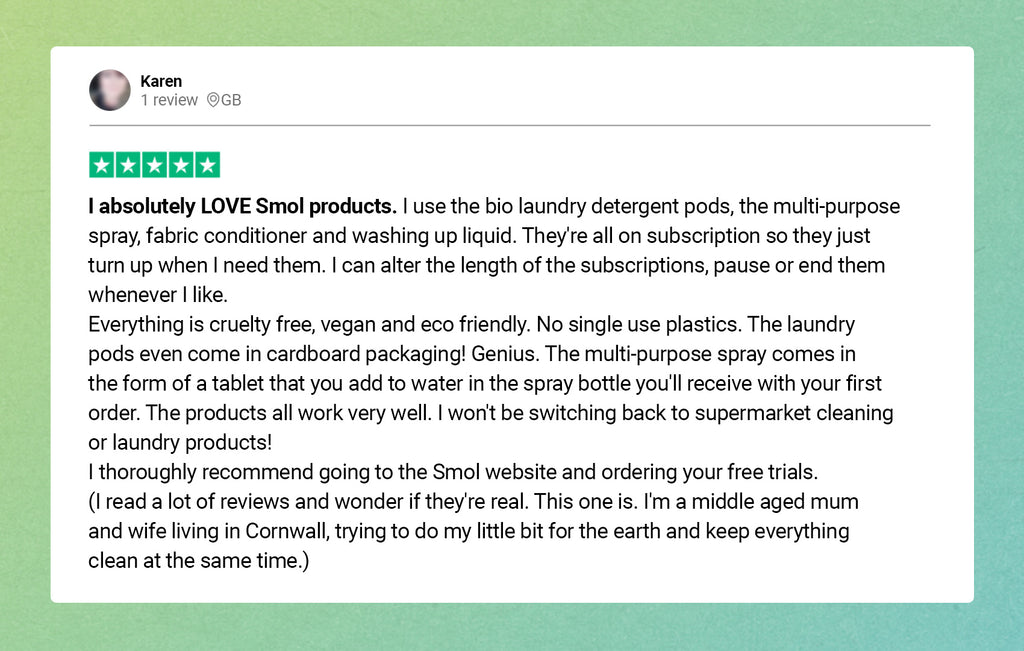Select the fifth green rating star
1024x651 pixels.
206,165
